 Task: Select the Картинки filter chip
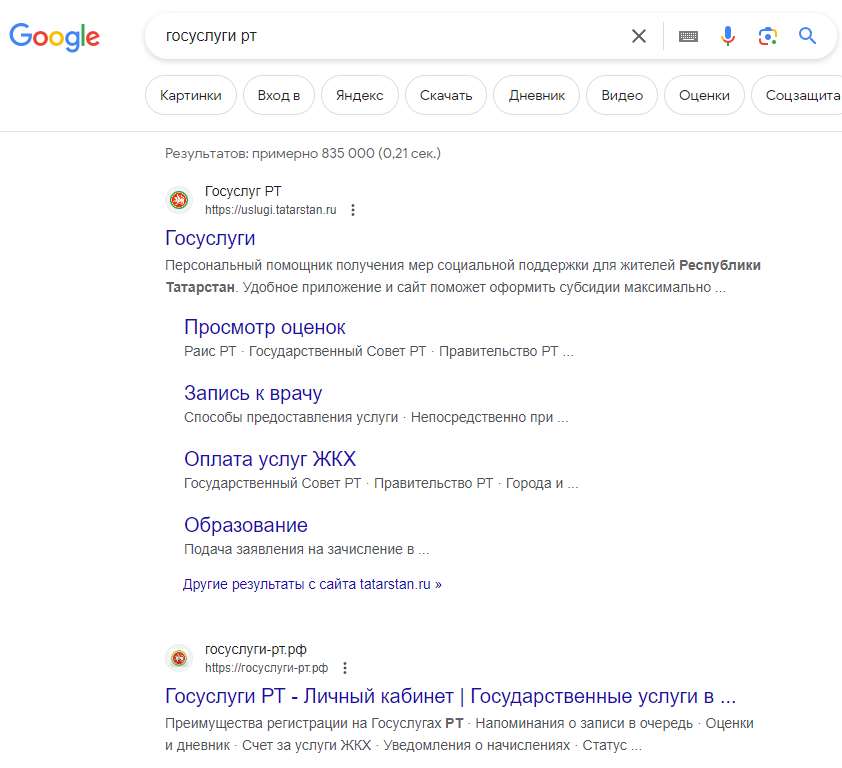point(191,96)
